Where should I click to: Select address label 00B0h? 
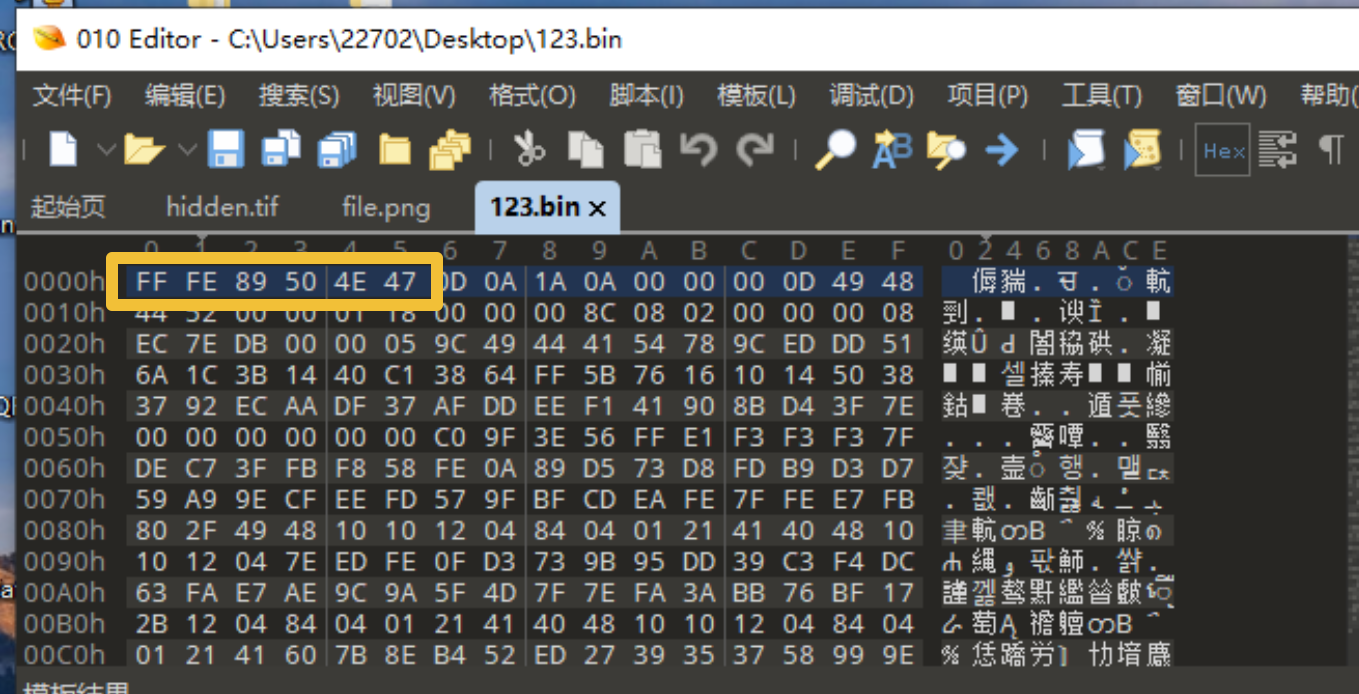click(64, 623)
